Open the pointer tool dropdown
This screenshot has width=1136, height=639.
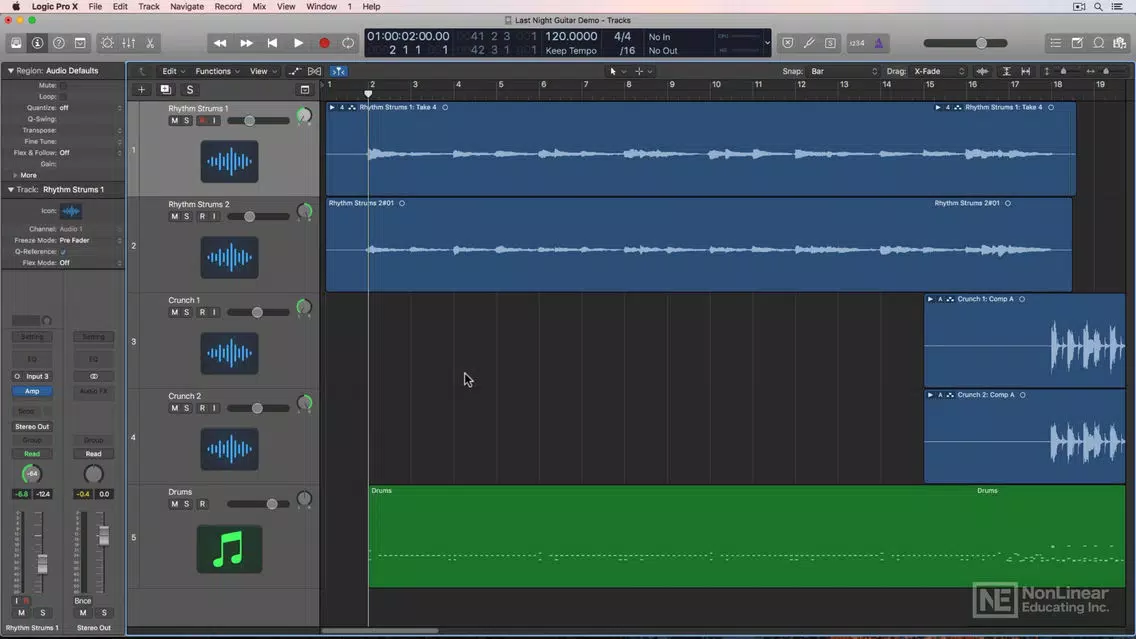click(x=617, y=71)
